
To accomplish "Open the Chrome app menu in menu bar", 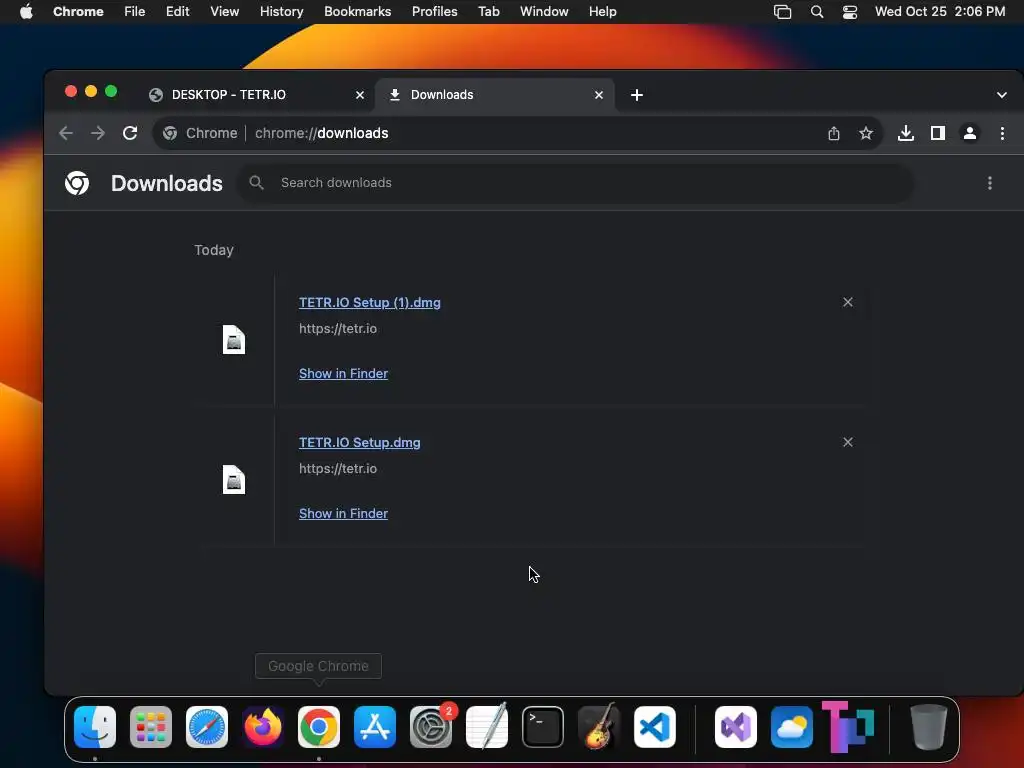I will [x=78, y=12].
